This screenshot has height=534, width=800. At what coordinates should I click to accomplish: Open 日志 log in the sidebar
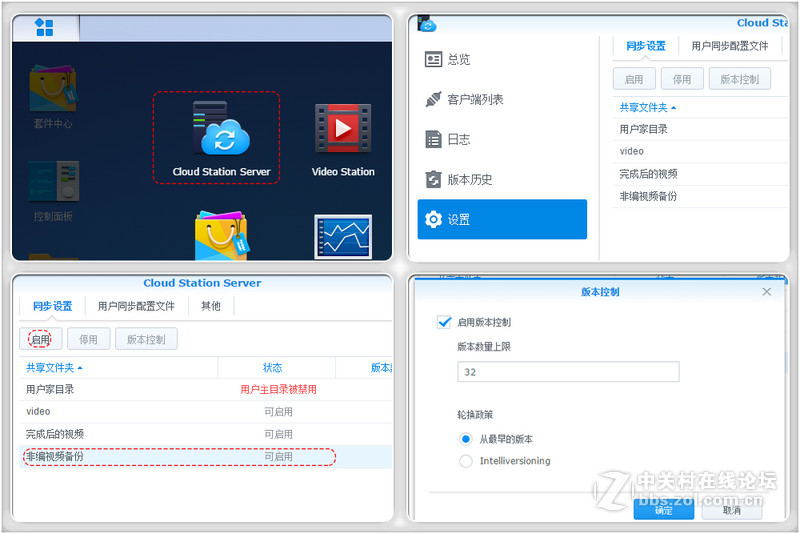point(502,139)
